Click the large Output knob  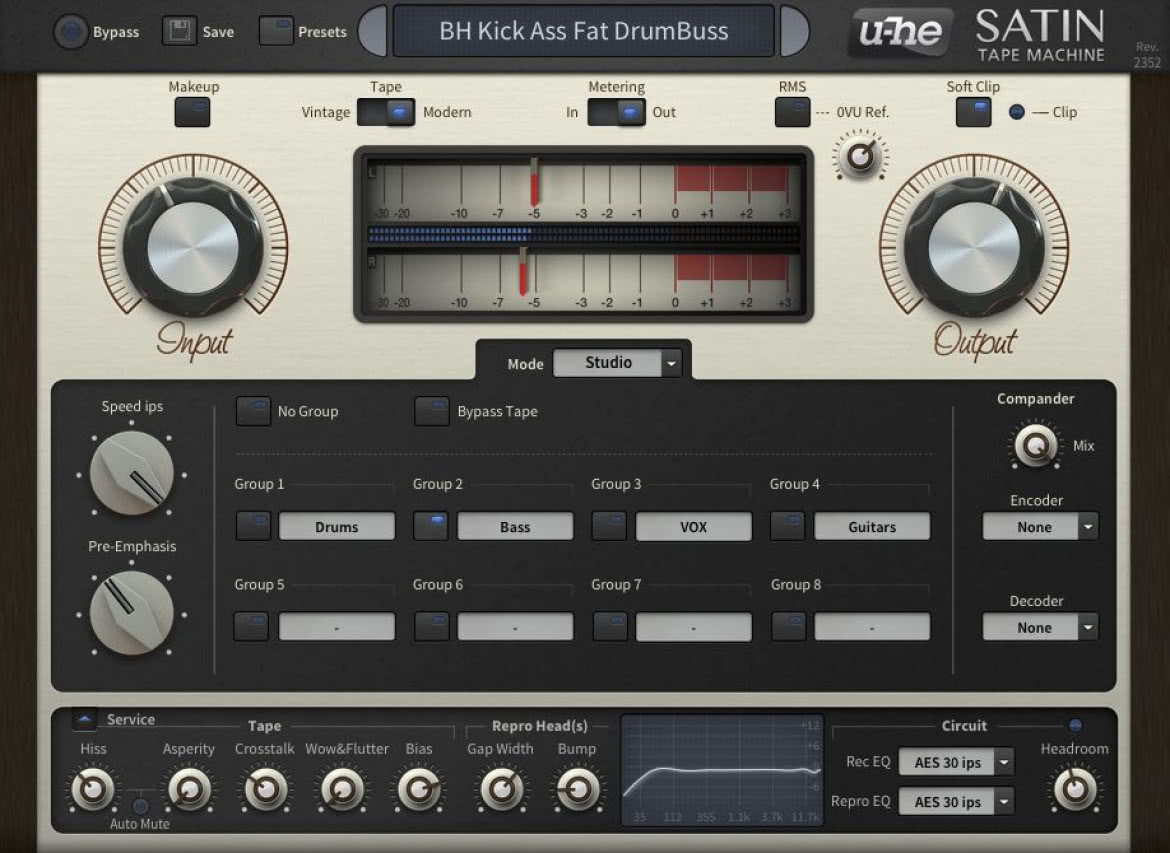coord(974,247)
